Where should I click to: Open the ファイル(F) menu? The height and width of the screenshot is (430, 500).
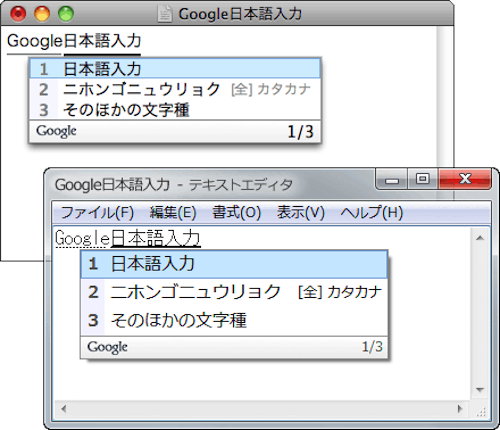pyautogui.click(x=97, y=212)
